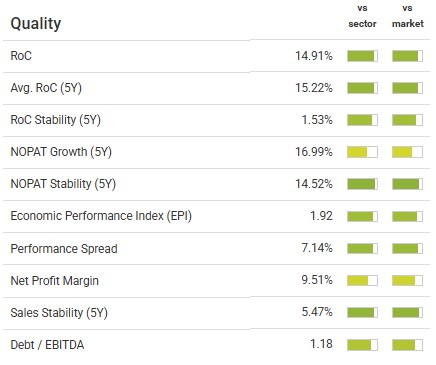This screenshot has height=365, width=436.
Task: Click the Debt / EBITDA label
Action: 47,345
